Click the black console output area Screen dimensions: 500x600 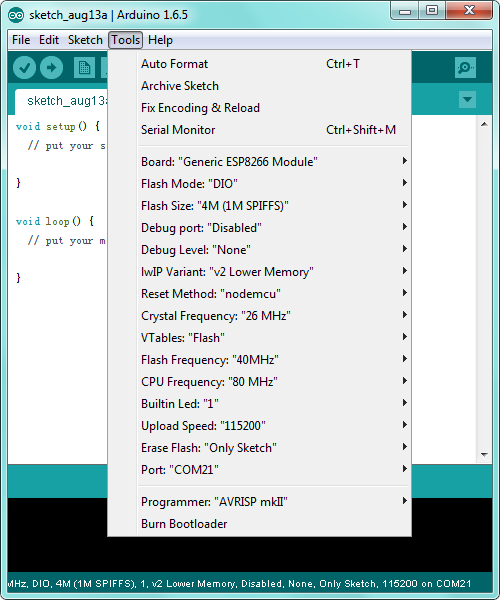point(57,535)
